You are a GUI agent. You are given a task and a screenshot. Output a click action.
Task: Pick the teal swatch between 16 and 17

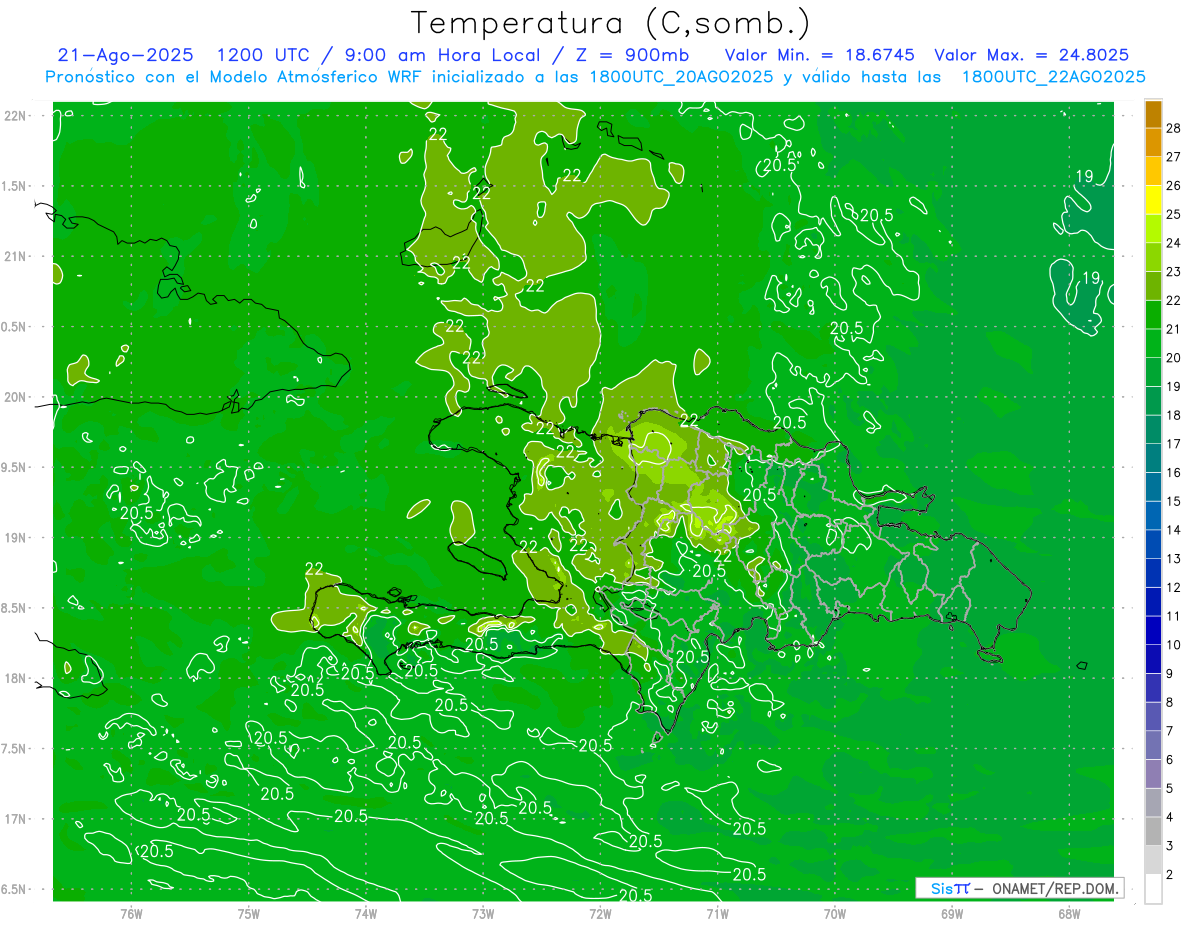(x=1153, y=459)
